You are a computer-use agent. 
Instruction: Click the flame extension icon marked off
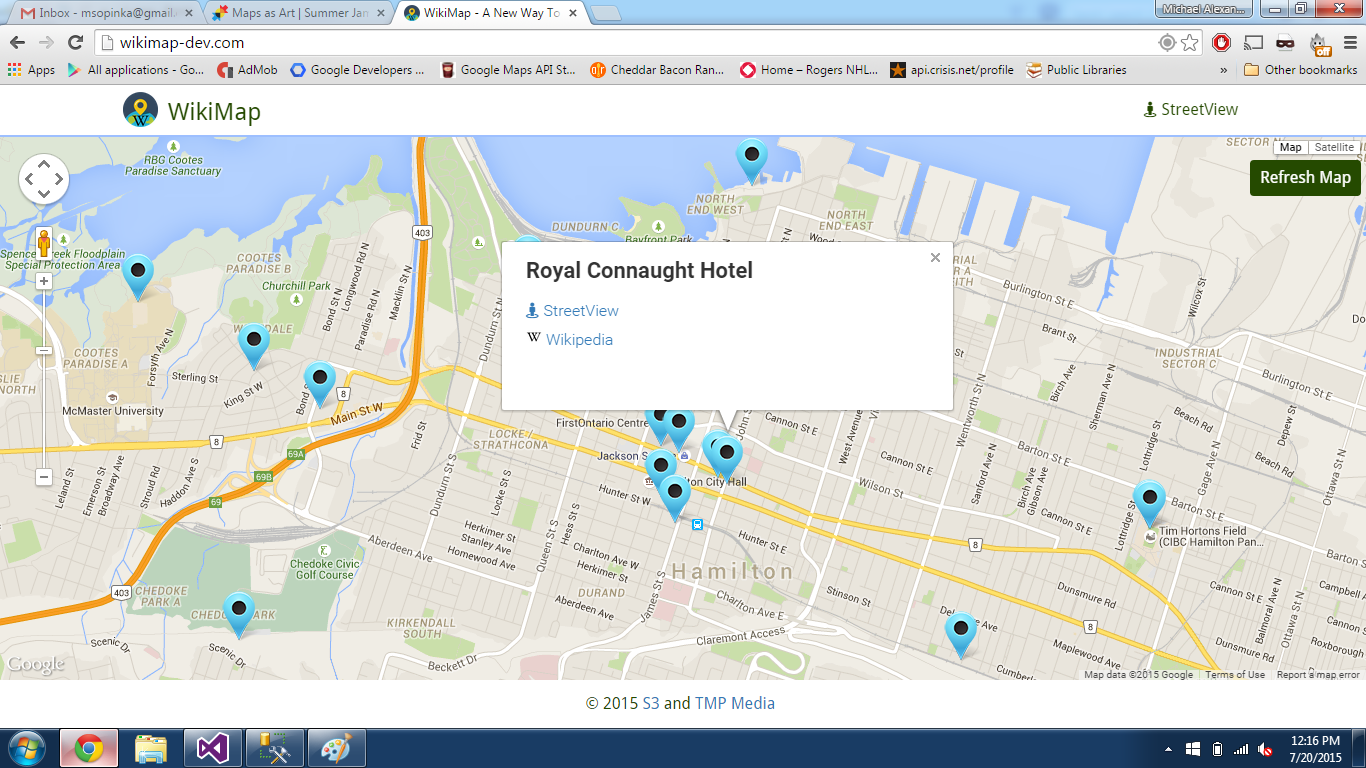[1319, 43]
